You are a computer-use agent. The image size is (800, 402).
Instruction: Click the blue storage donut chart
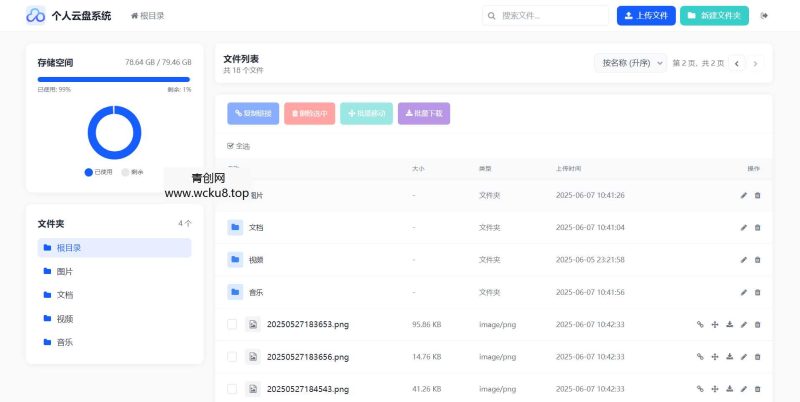(114, 133)
